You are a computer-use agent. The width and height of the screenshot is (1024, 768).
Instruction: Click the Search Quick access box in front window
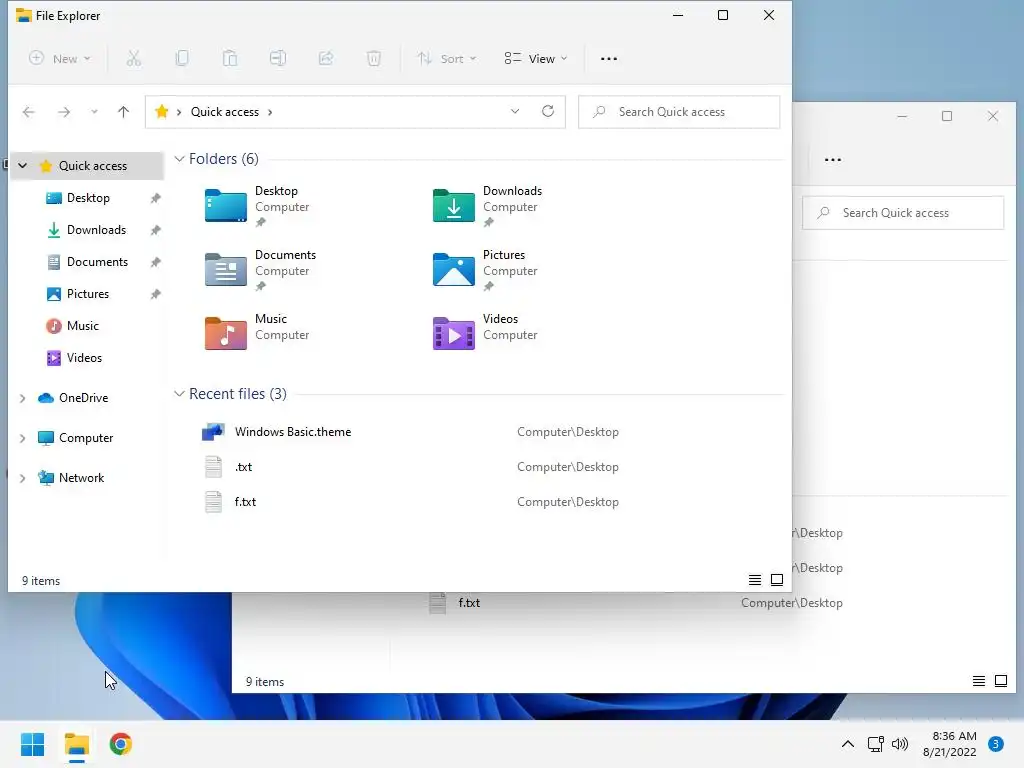[679, 112]
